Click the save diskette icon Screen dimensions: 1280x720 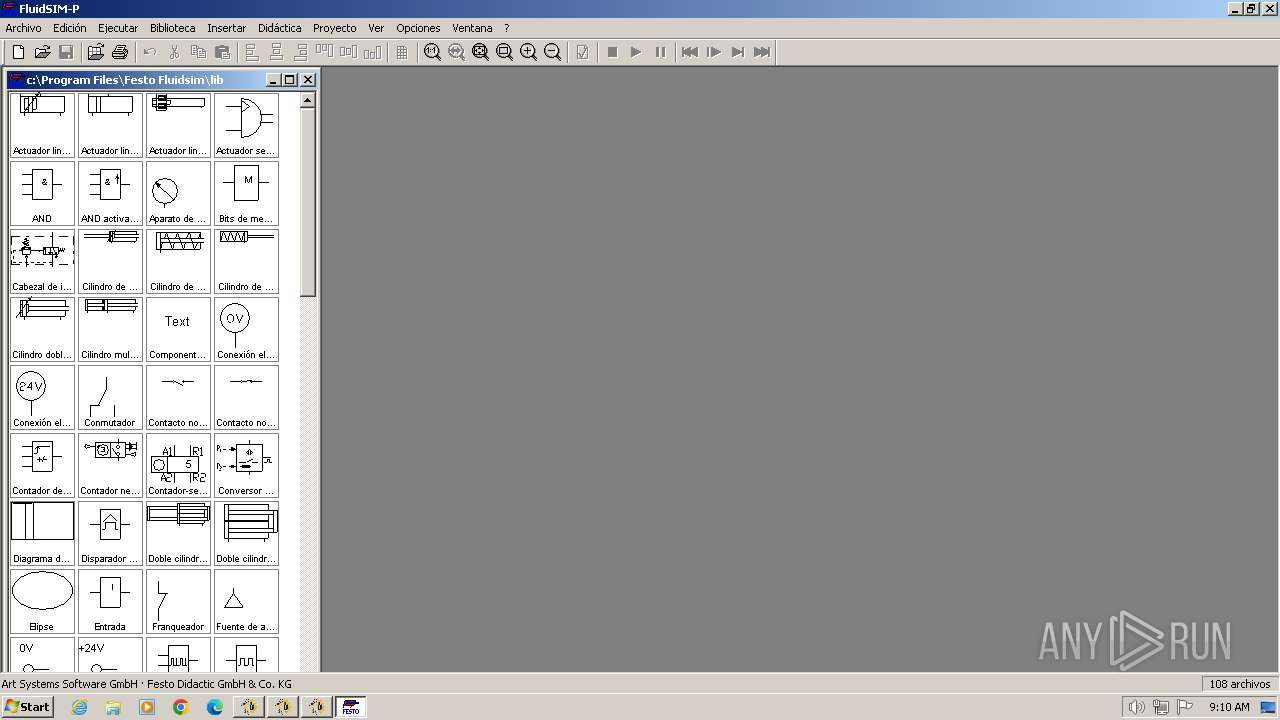pos(66,52)
